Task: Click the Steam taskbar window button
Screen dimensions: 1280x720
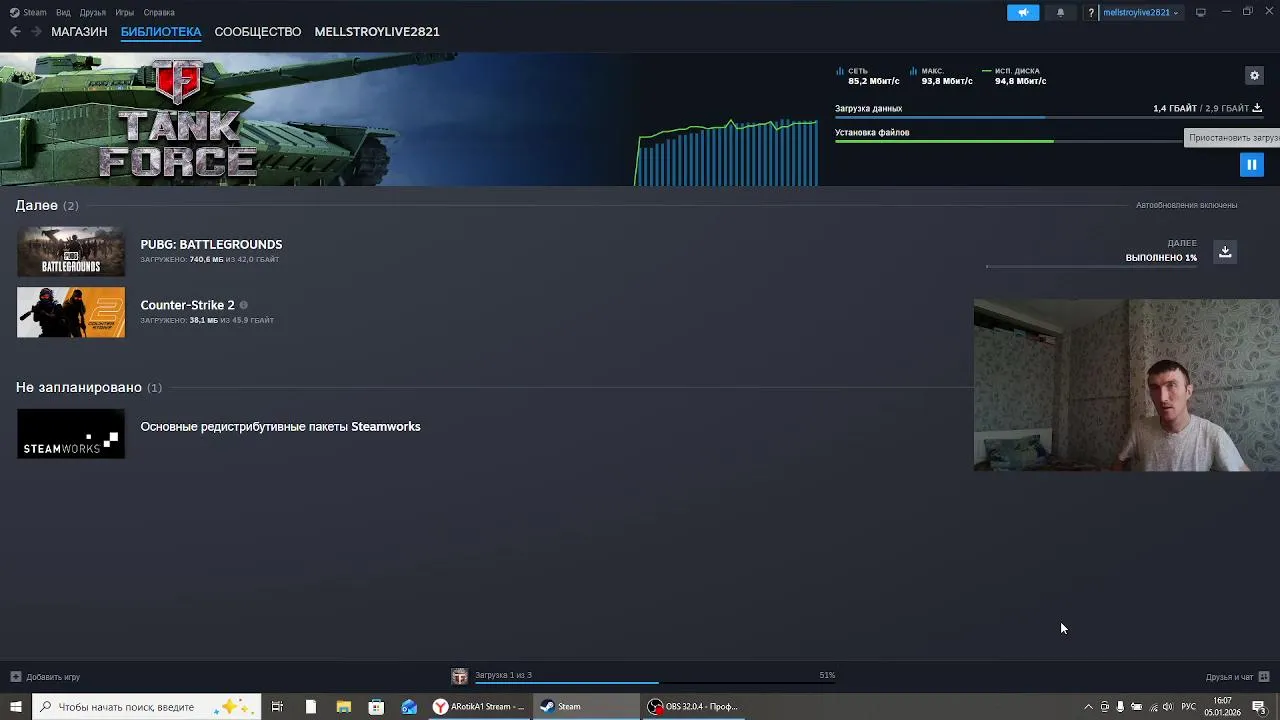Action: [585, 707]
